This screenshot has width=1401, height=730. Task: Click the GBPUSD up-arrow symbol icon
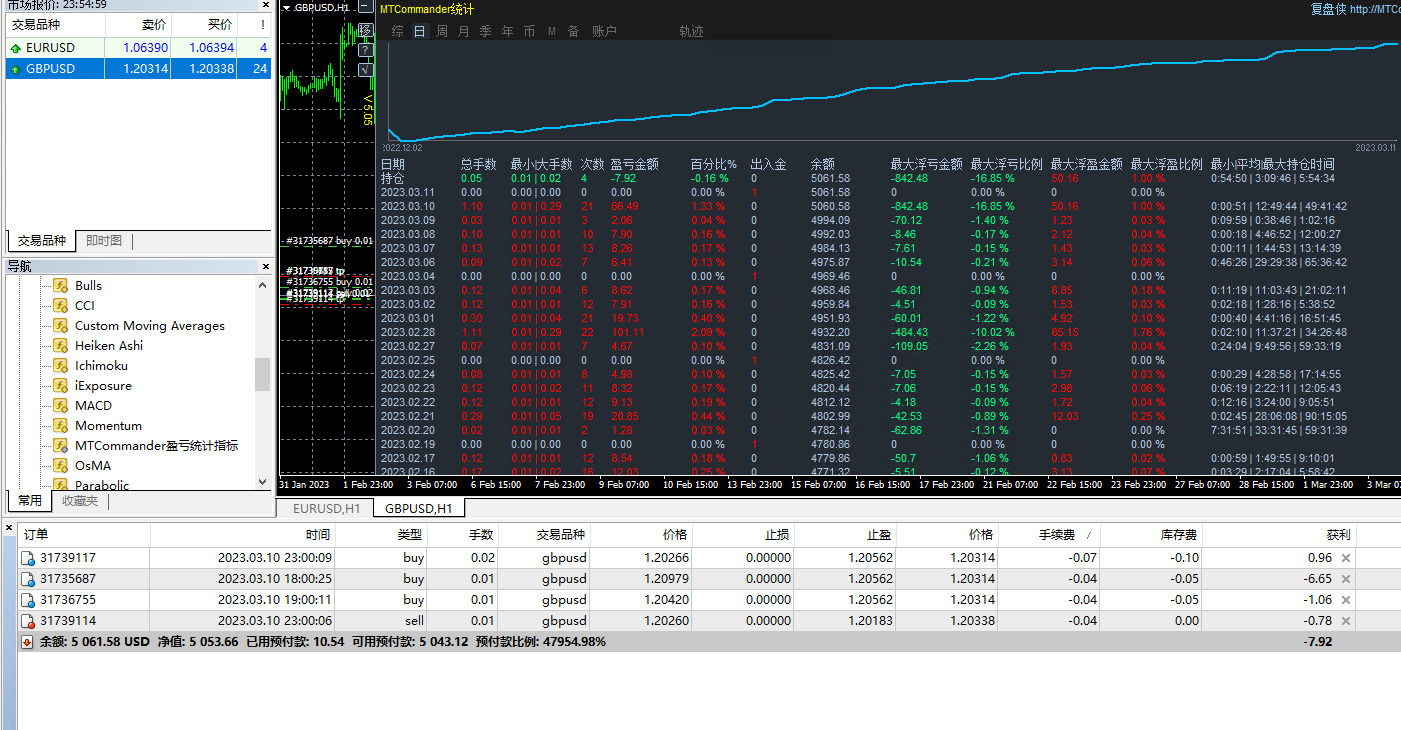[x=15, y=69]
